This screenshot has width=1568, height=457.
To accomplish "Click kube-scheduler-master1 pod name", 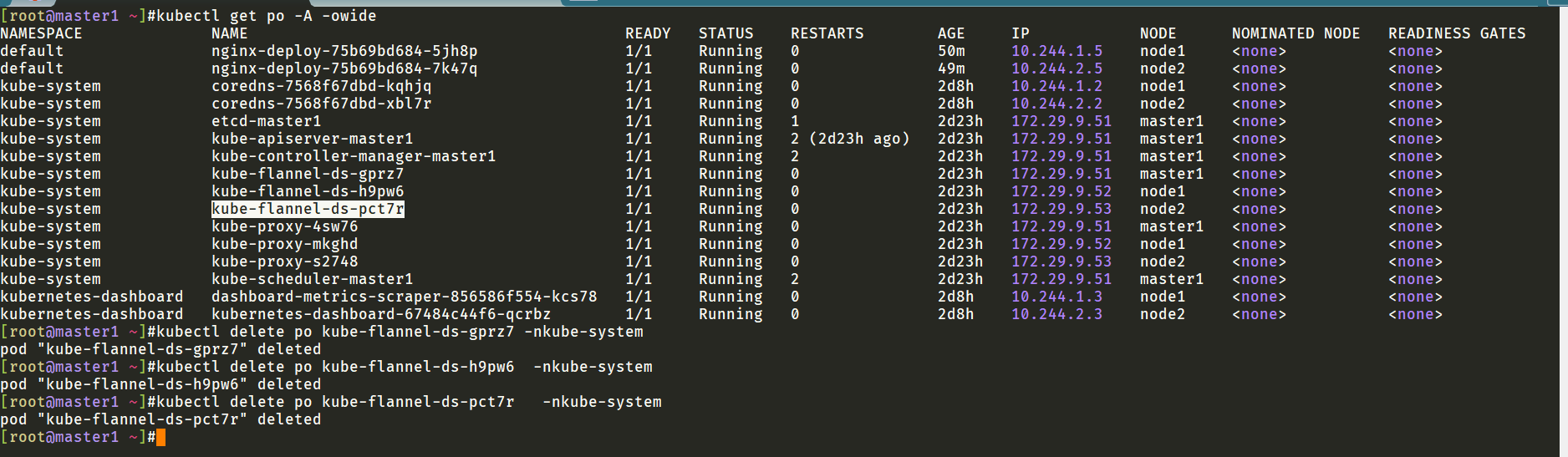I will tap(313, 279).
